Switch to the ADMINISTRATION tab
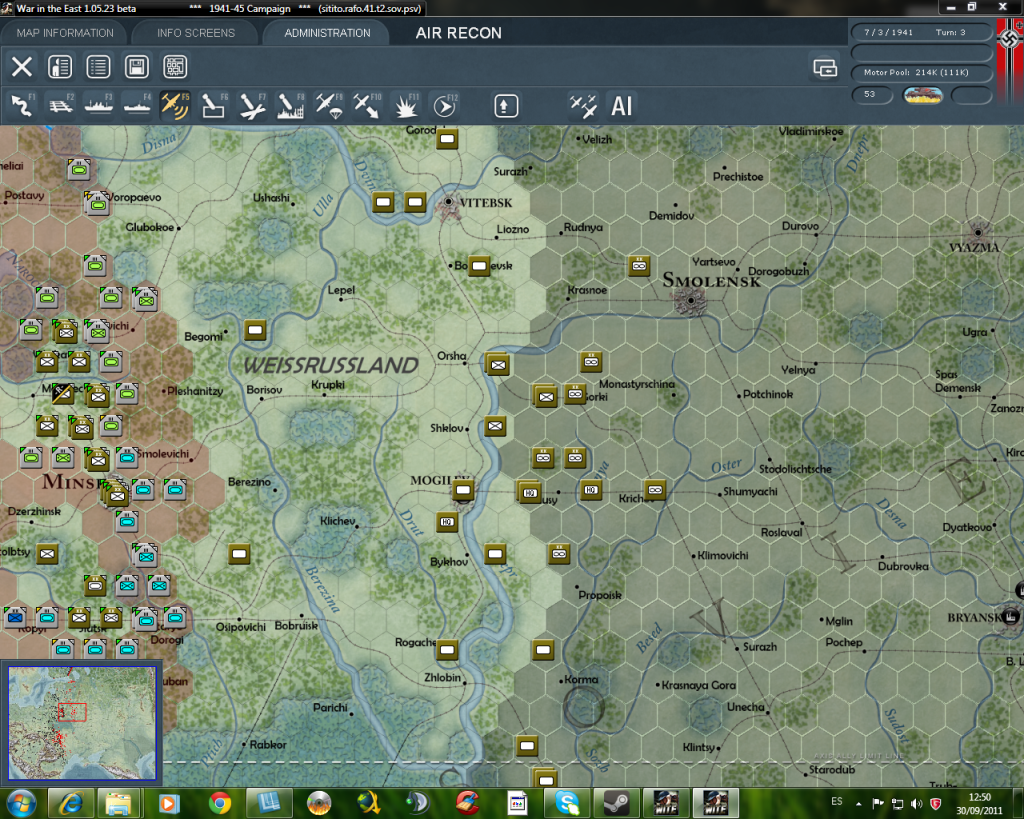 327,33
